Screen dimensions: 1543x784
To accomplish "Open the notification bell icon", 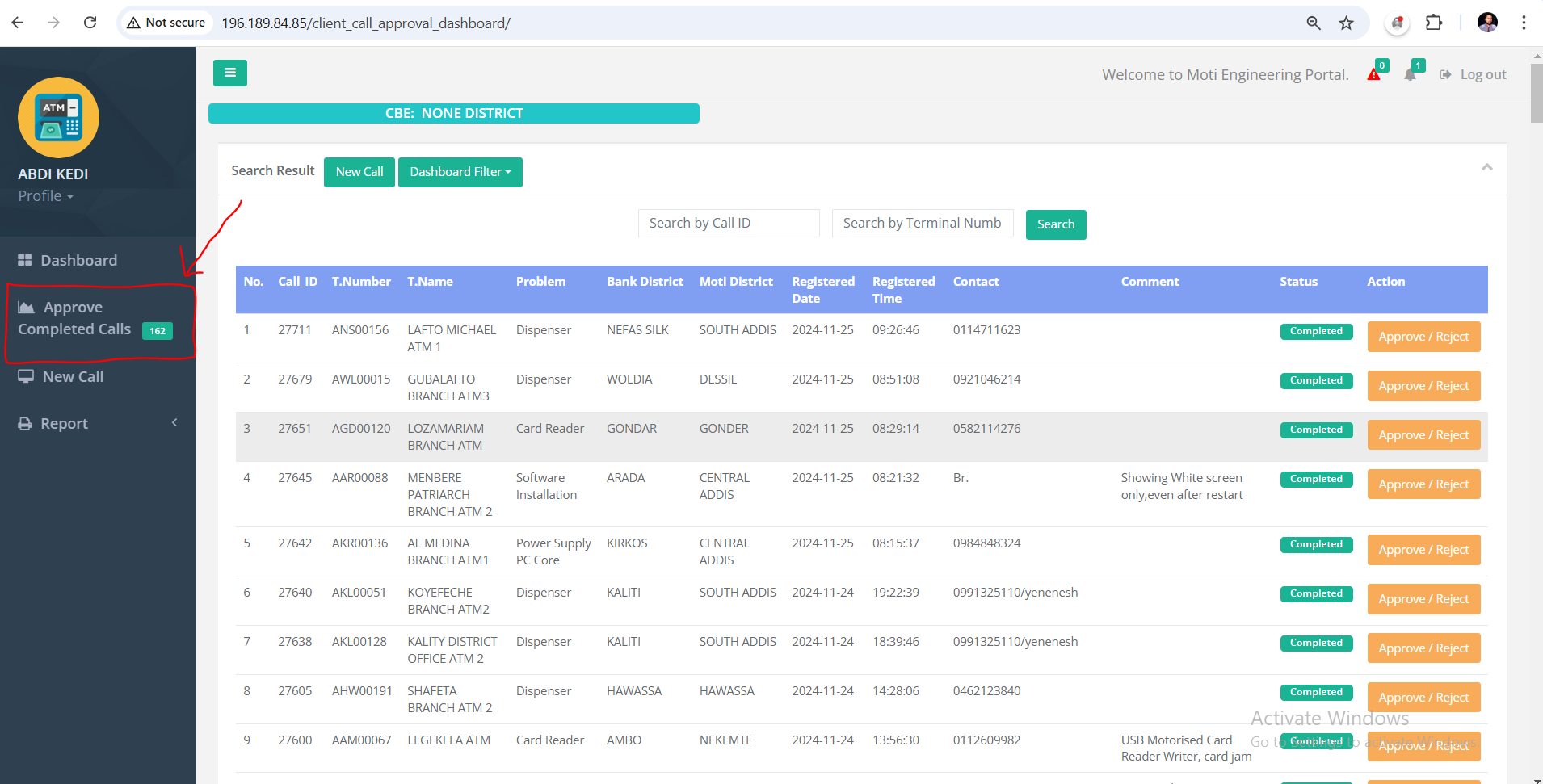I will tap(1411, 75).
